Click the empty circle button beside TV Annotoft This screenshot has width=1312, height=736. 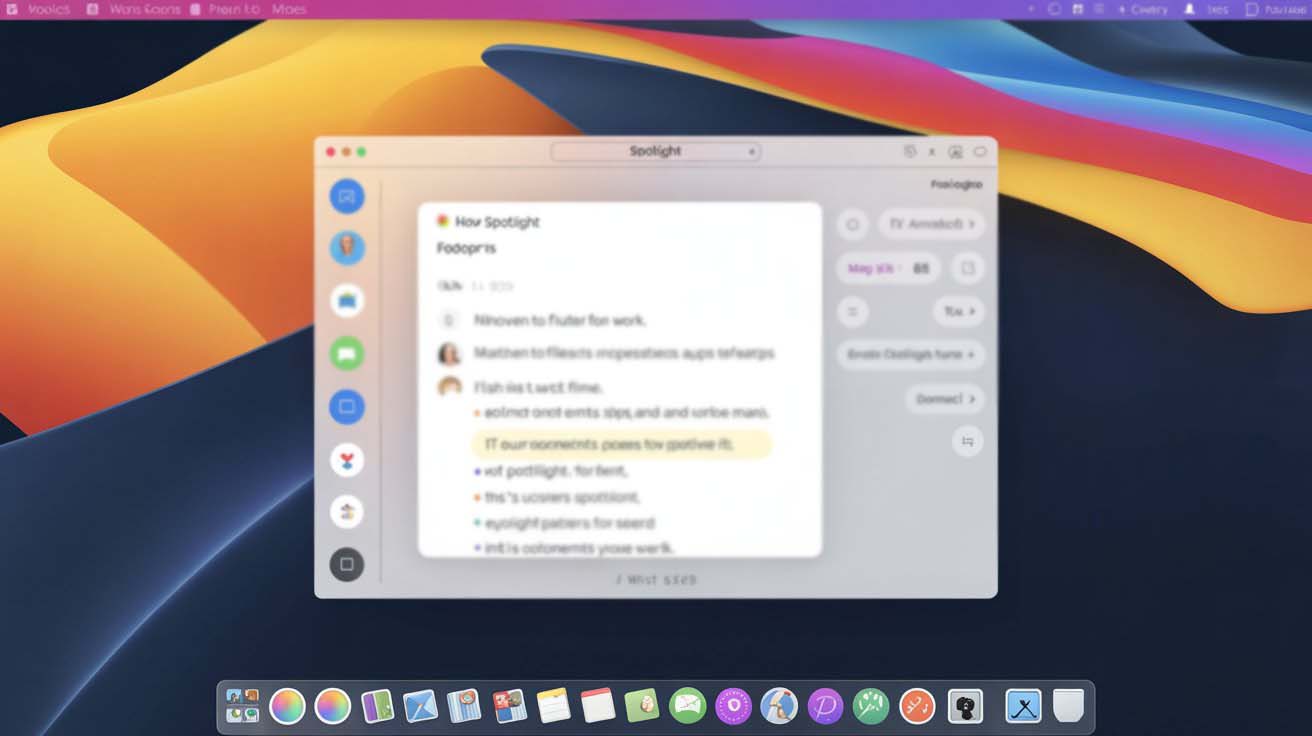click(x=853, y=224)
